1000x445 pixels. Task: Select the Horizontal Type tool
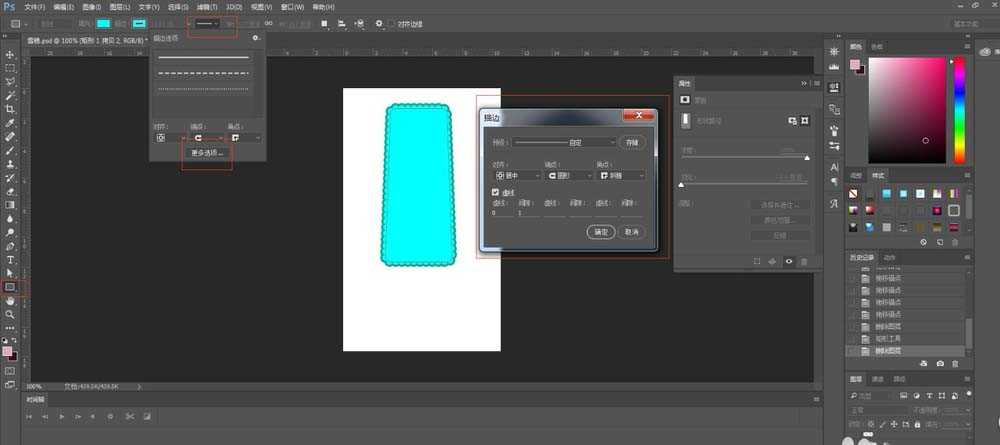[x=10, y=259]
